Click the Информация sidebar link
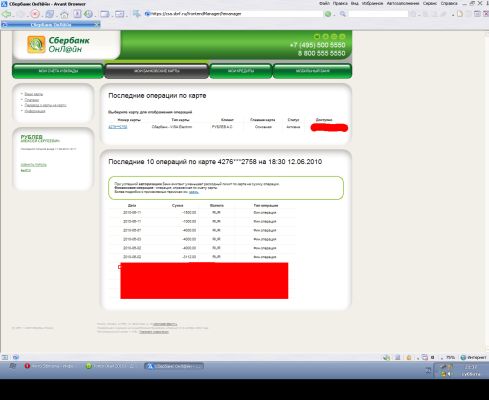The height and width of the screenshot is (400, 489). point(35,111)
